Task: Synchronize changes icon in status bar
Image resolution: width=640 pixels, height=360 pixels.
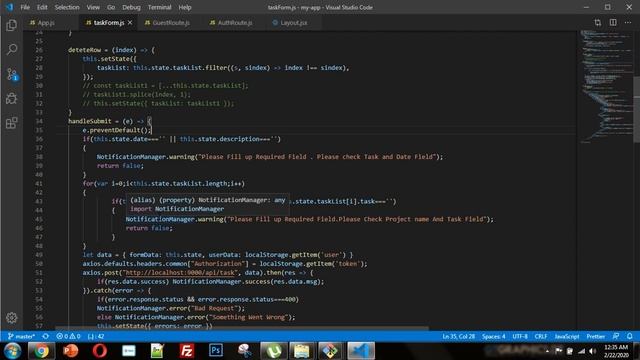Action: [x=46, y=336]
